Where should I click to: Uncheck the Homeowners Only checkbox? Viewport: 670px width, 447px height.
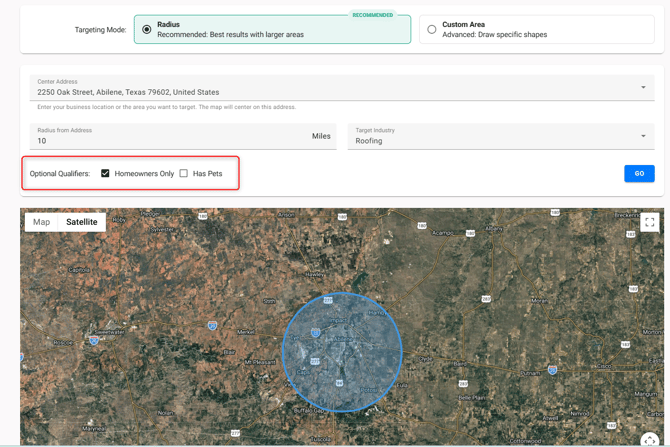click(105, 174)
